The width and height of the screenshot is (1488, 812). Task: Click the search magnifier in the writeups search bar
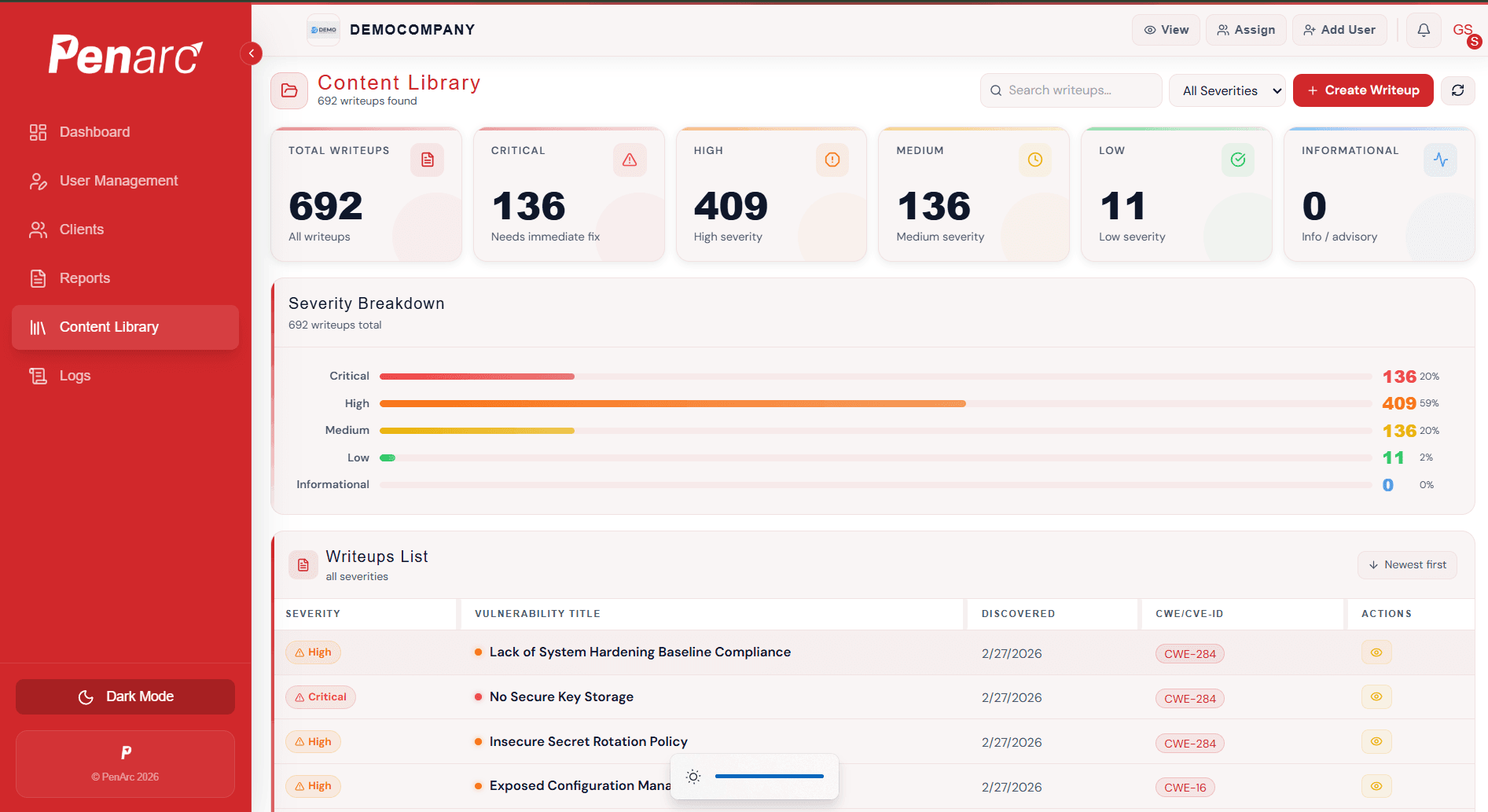coord(995,90)
